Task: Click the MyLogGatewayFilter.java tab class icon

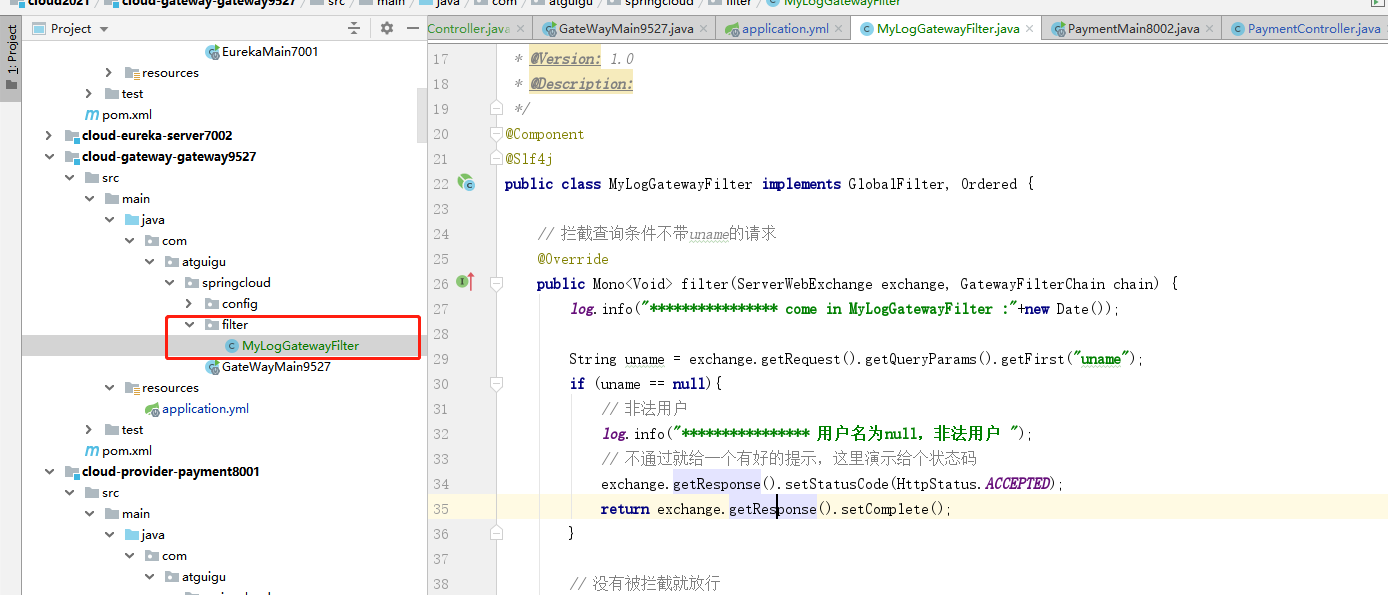Action: (866, 29)
